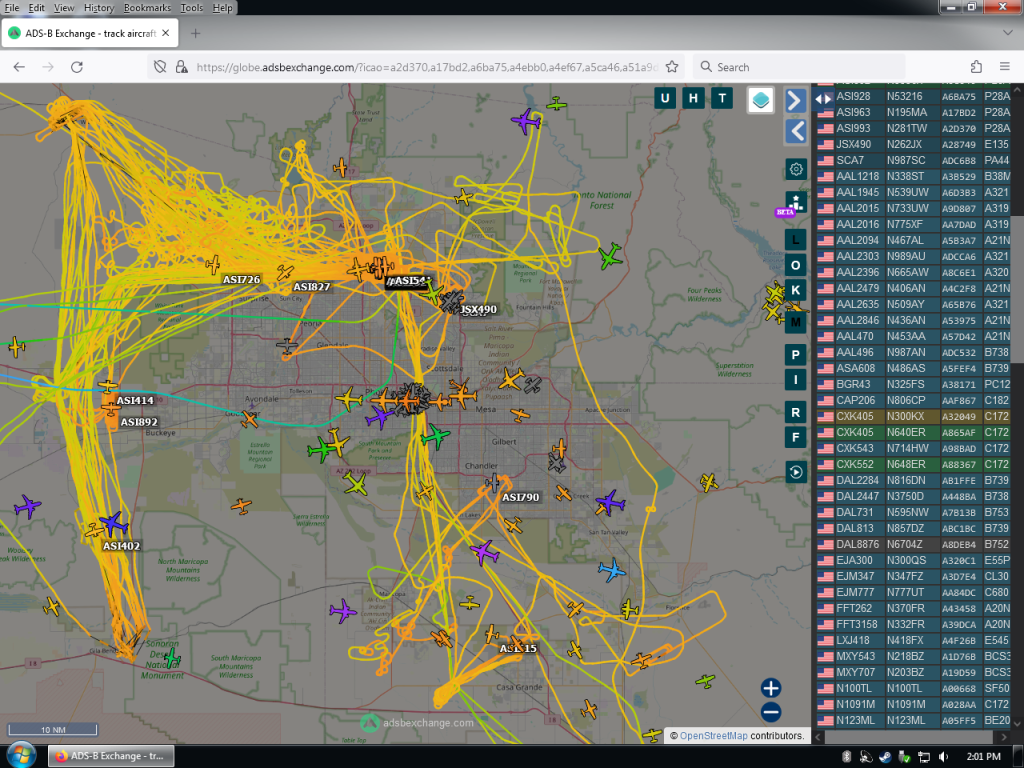This screenshot has height=768, width=1024.
Task: Reload the current page
Action: (77, 67)
